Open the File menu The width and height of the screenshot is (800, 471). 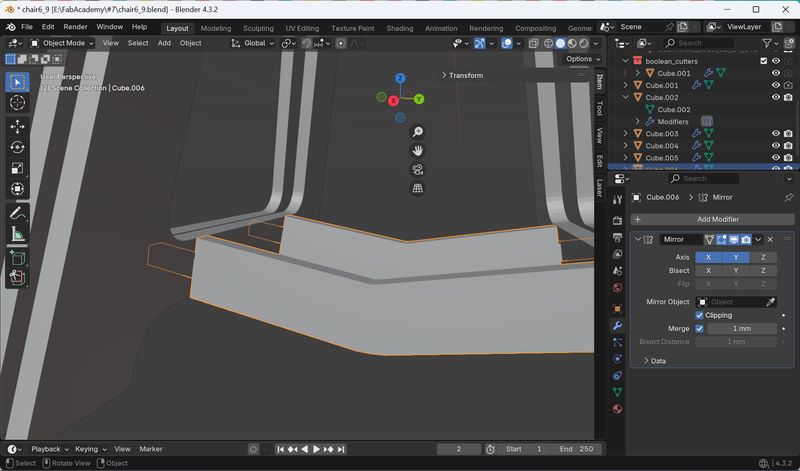pos(27,27)
